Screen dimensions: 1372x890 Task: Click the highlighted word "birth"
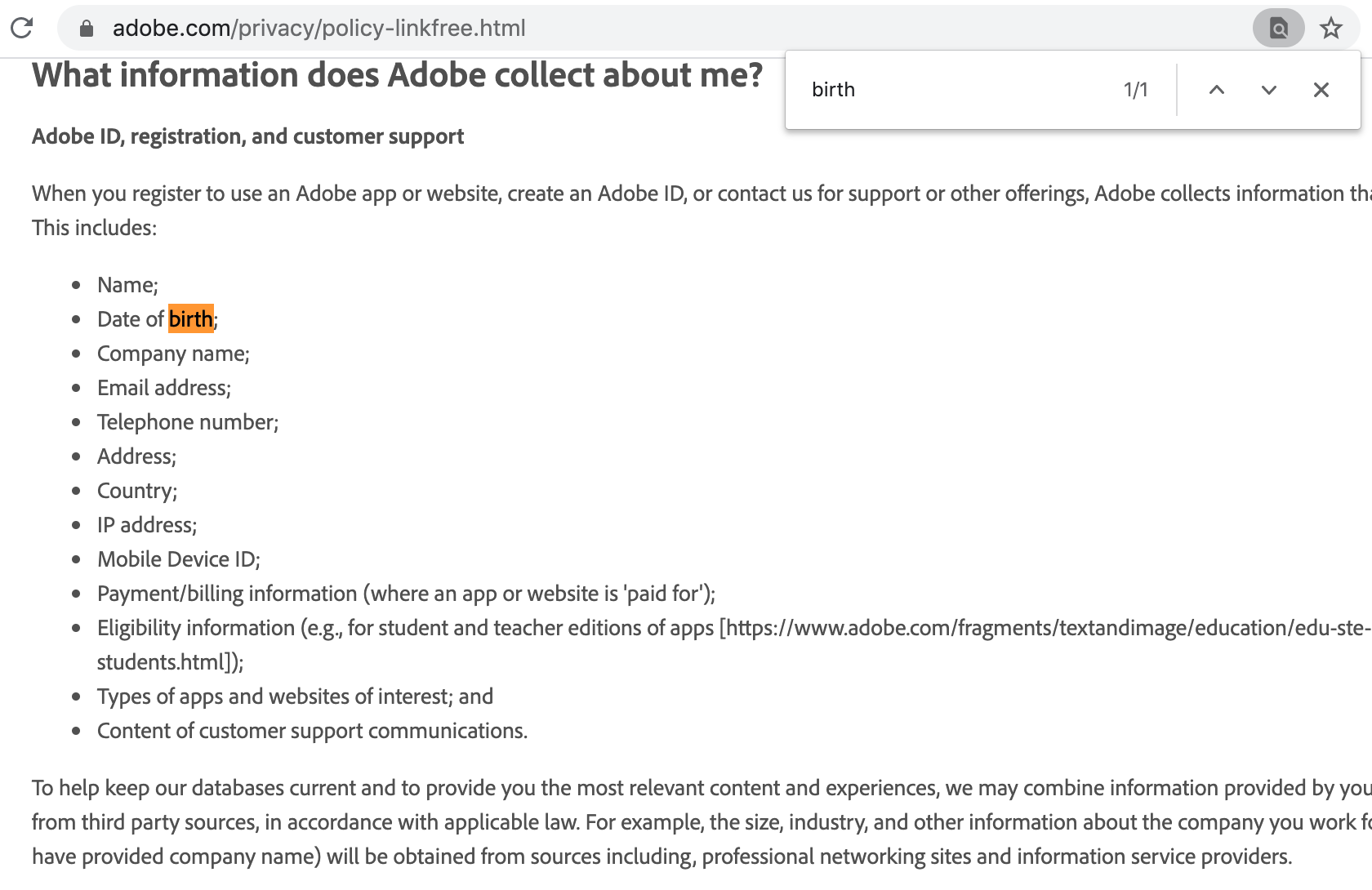[x=190, y=319]
